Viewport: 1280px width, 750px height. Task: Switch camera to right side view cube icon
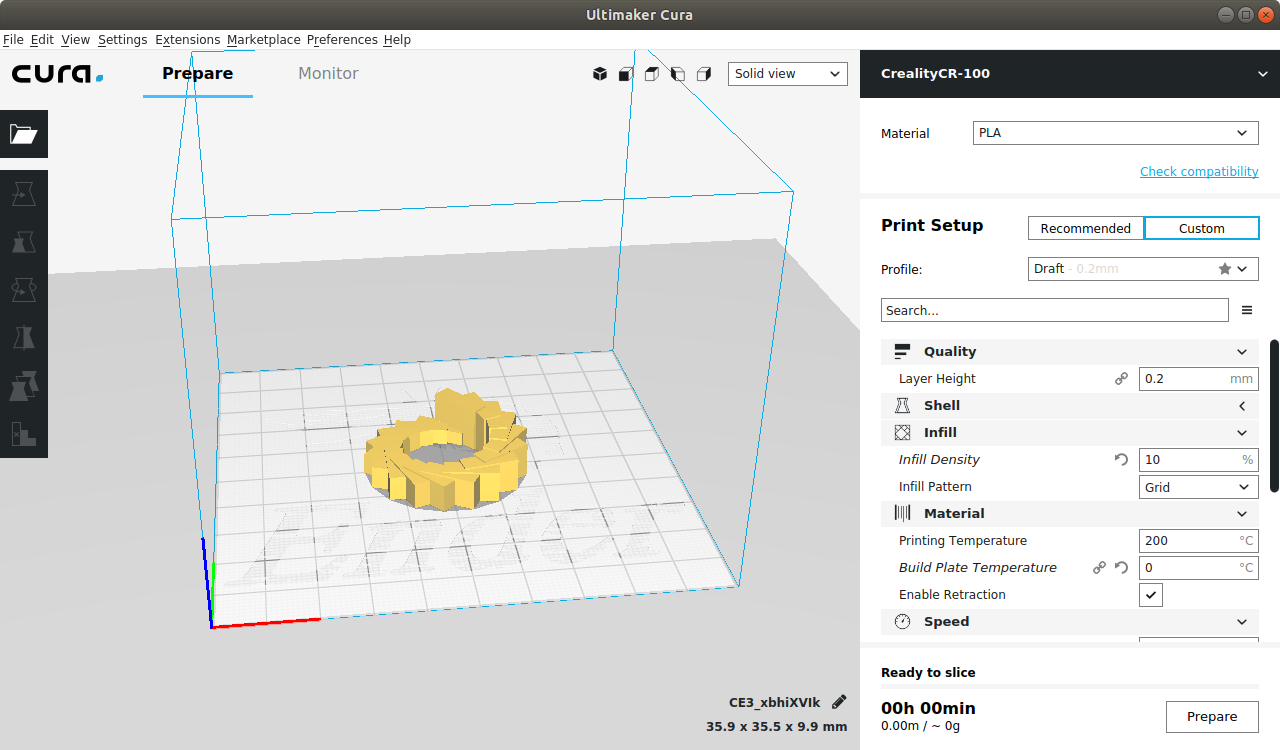(704, 74)
